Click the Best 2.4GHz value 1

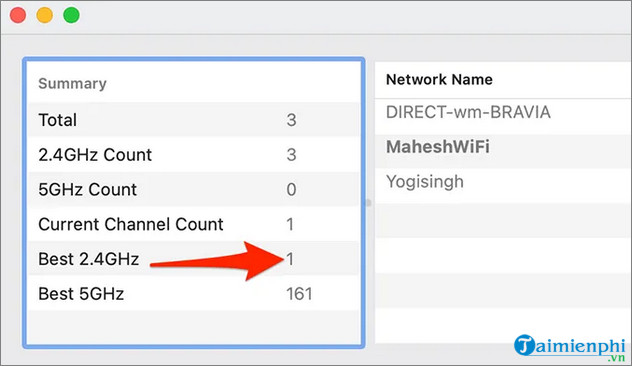[290, 259]
